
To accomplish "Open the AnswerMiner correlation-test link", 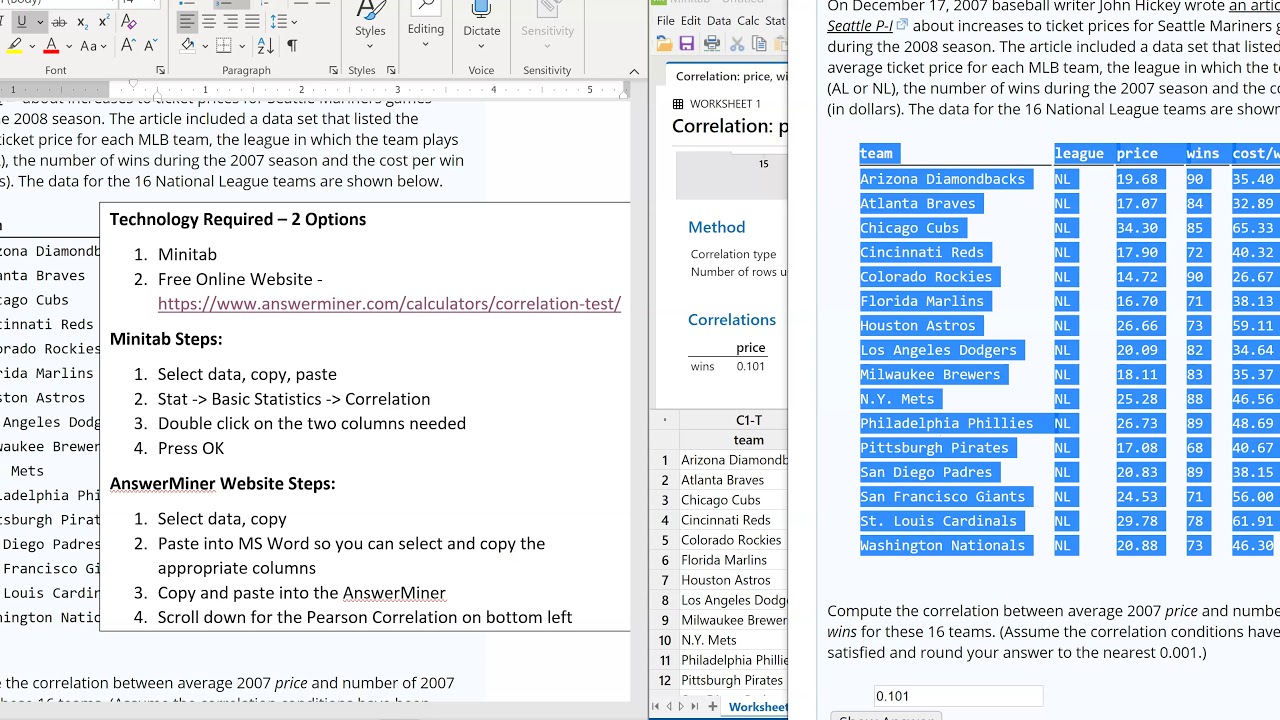I will [x=389, y=304].
